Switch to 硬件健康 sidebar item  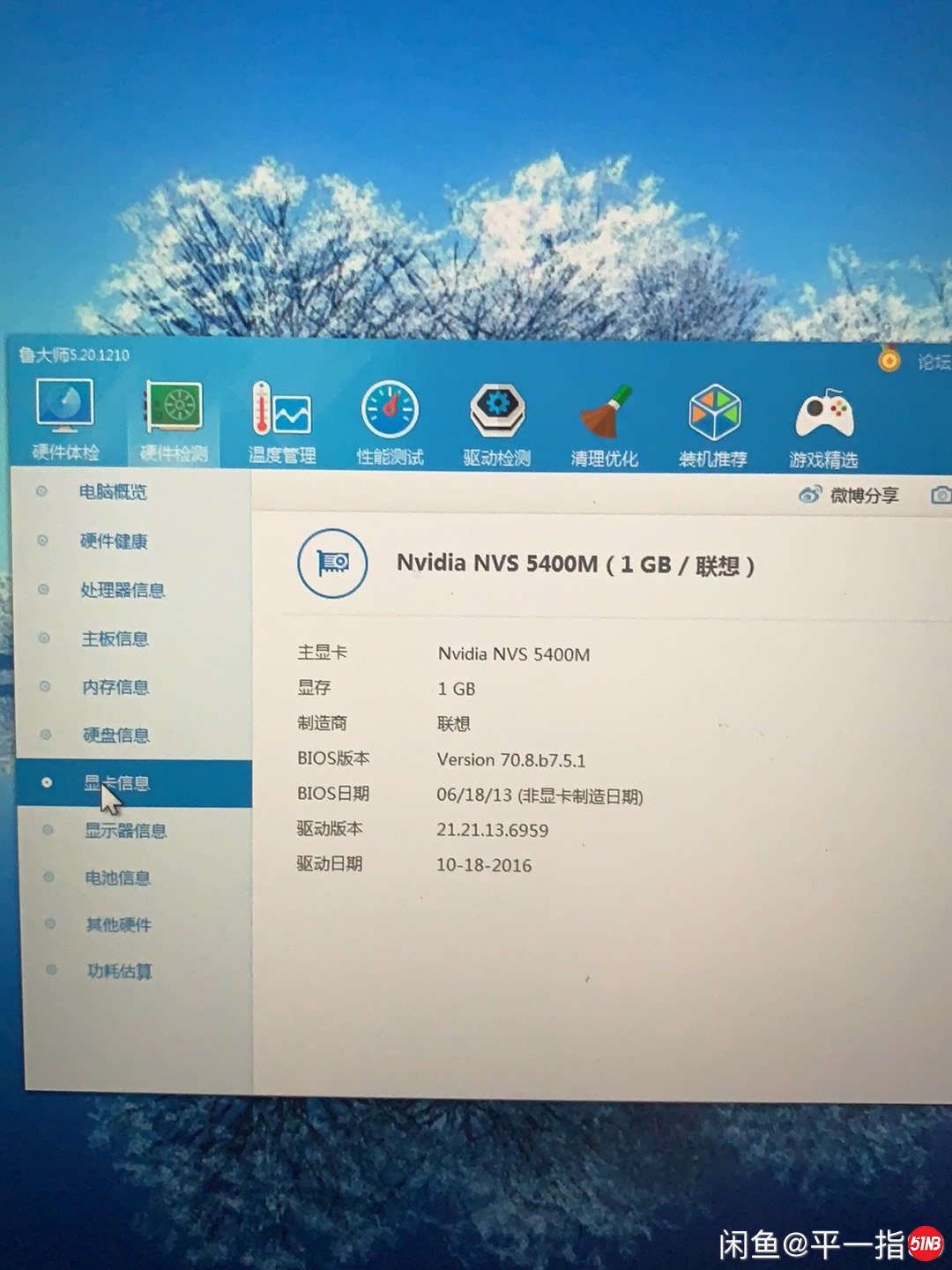point(114,541)
